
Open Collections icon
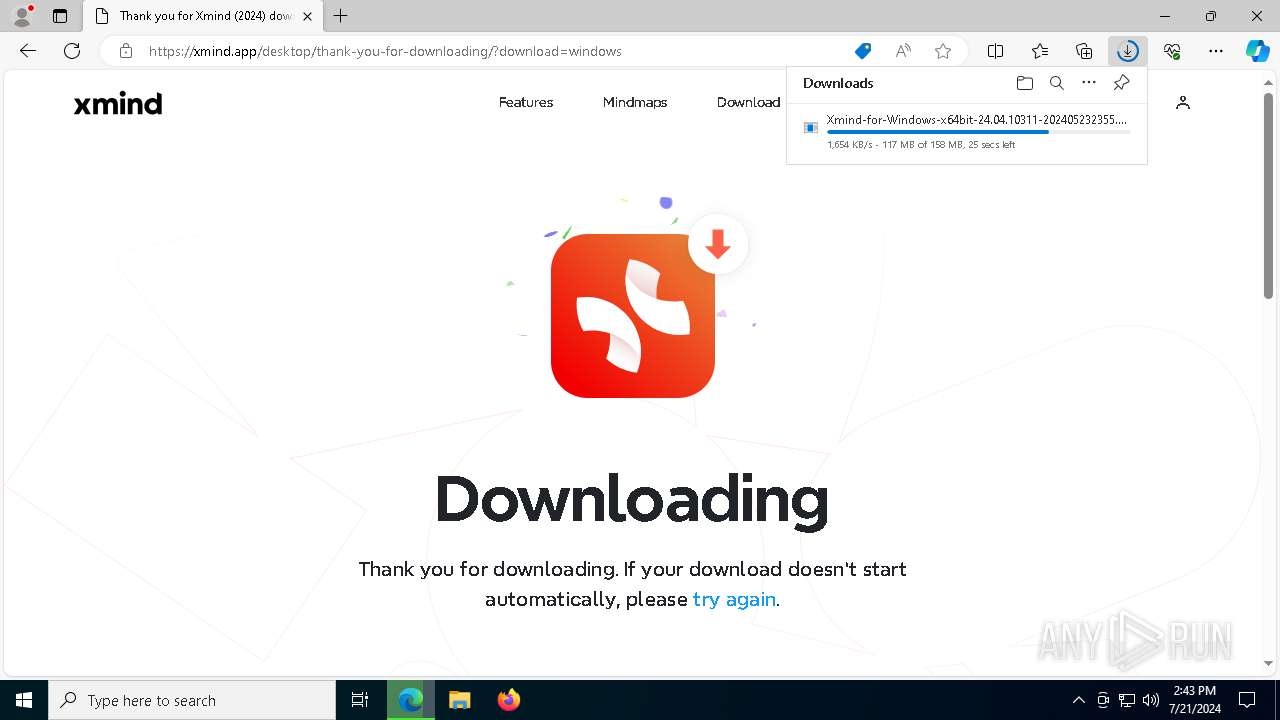click(1084, 51)
